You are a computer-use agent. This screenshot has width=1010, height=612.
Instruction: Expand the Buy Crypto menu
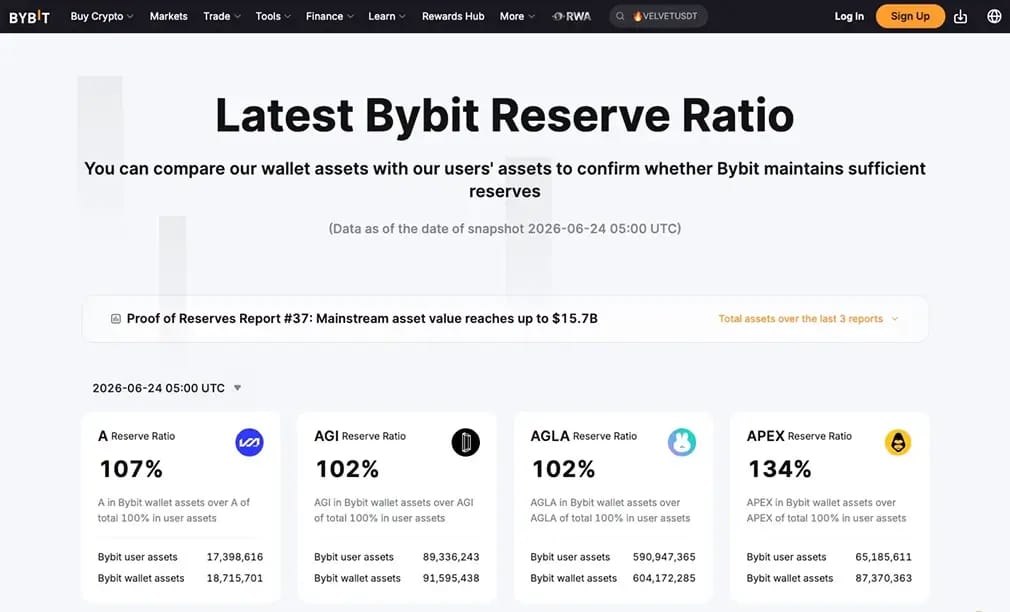pyautogui.click(x=102, y=16)
